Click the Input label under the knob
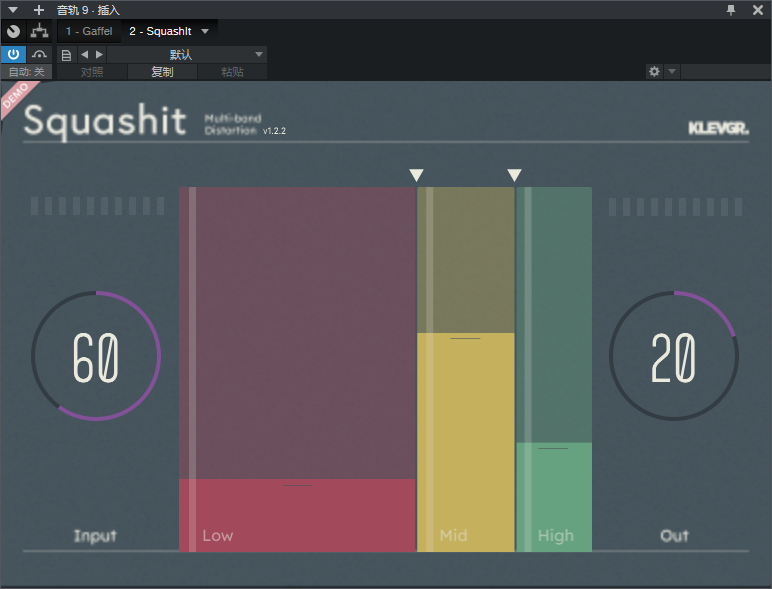This screenshot has height=589, width=772. 95,536
